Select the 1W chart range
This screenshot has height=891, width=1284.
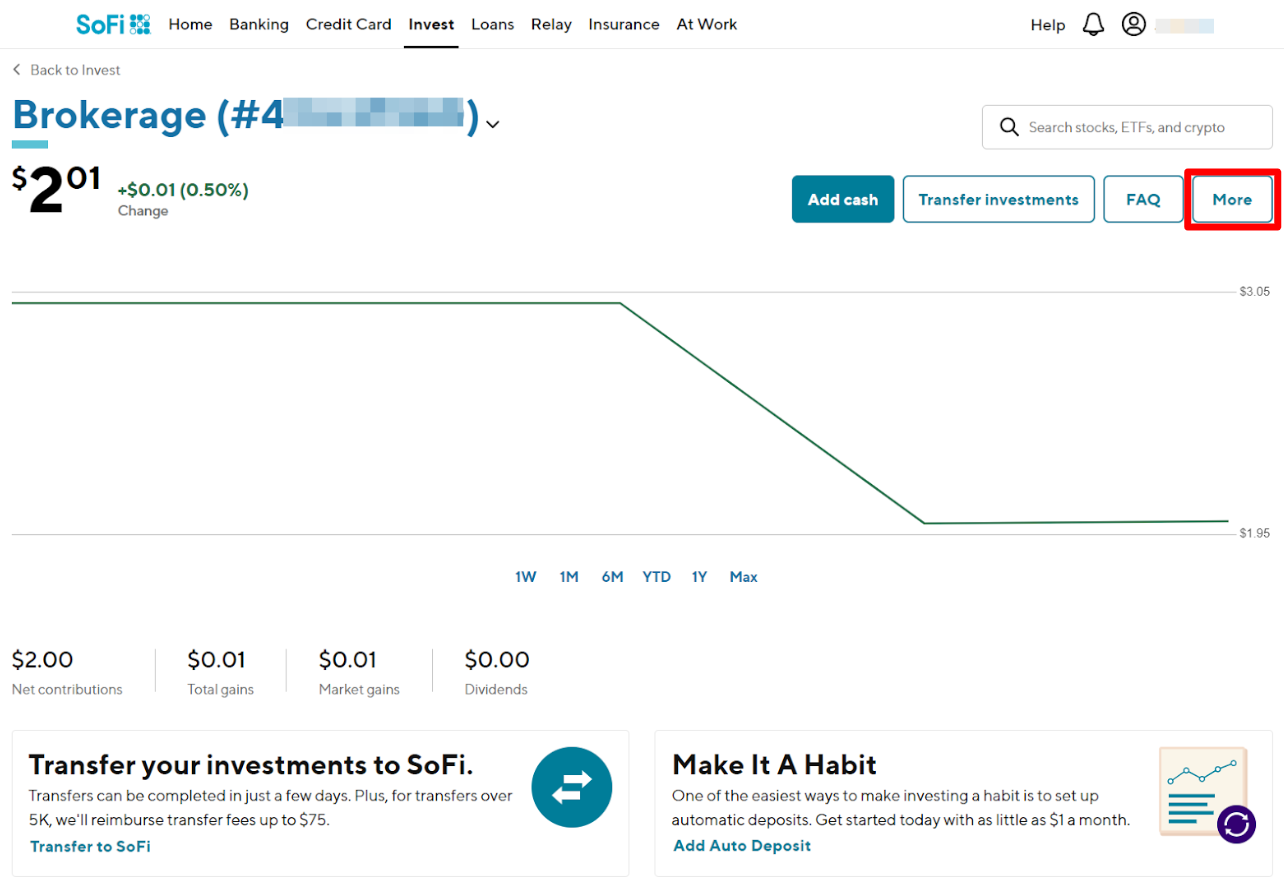(x=526, y=577)
